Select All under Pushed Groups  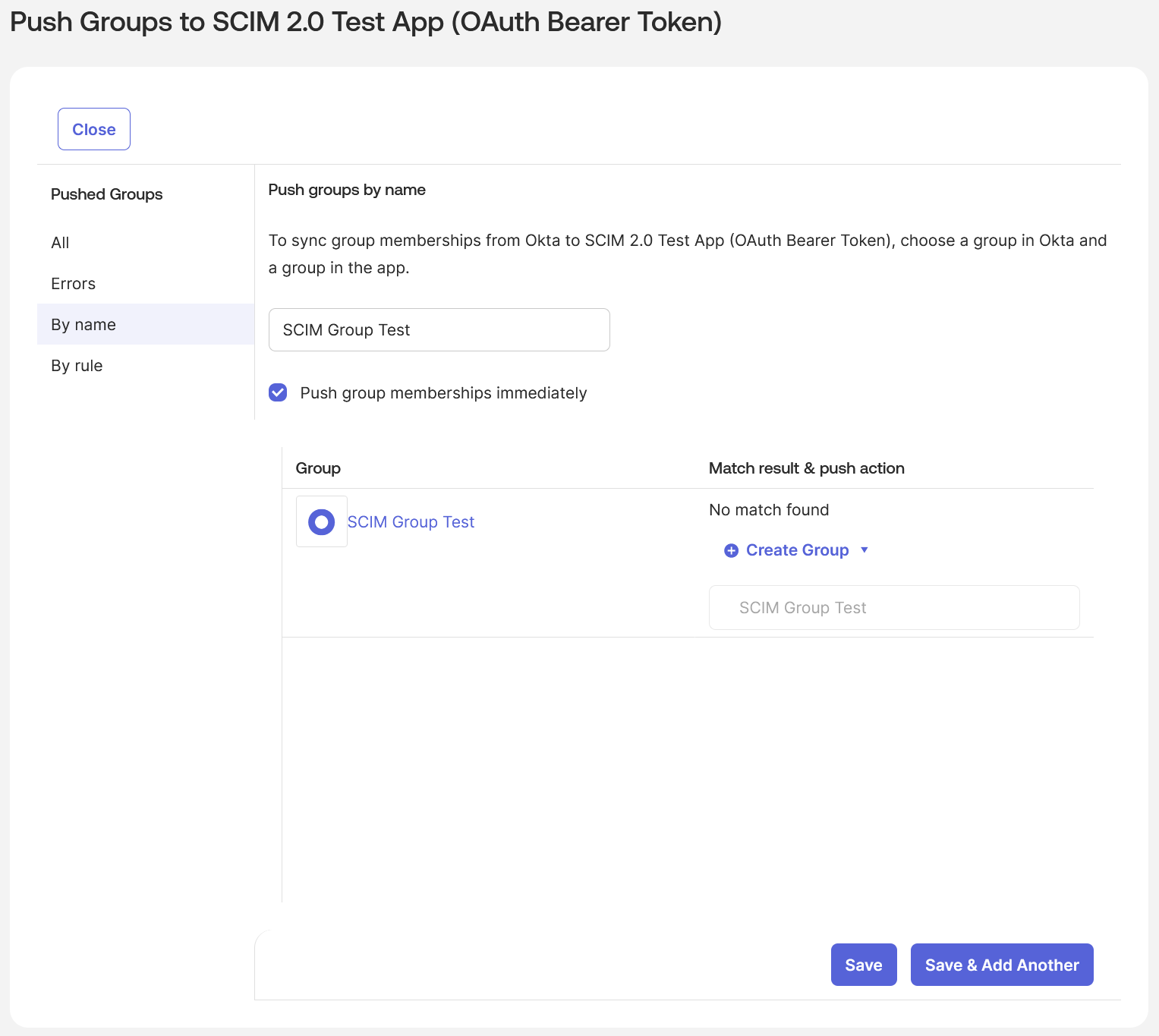click(60, 243)
